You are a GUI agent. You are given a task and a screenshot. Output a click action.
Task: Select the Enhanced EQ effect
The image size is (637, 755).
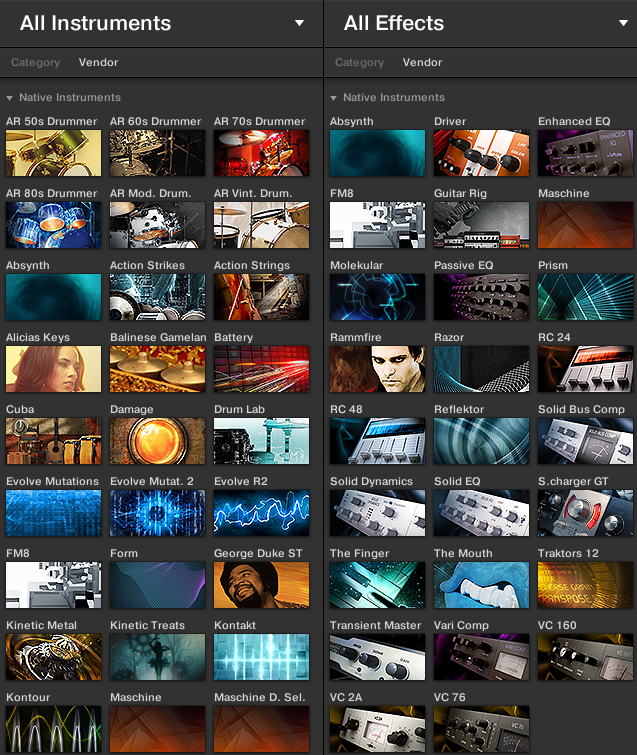(585, 153)
